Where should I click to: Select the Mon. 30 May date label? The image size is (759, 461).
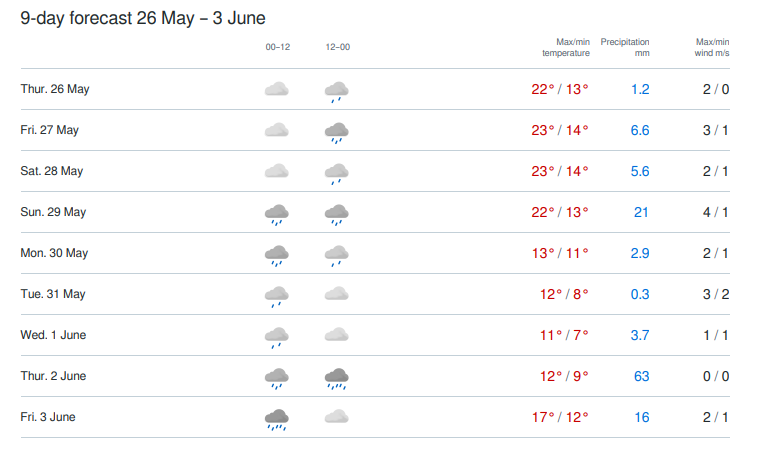coord(54,253)
